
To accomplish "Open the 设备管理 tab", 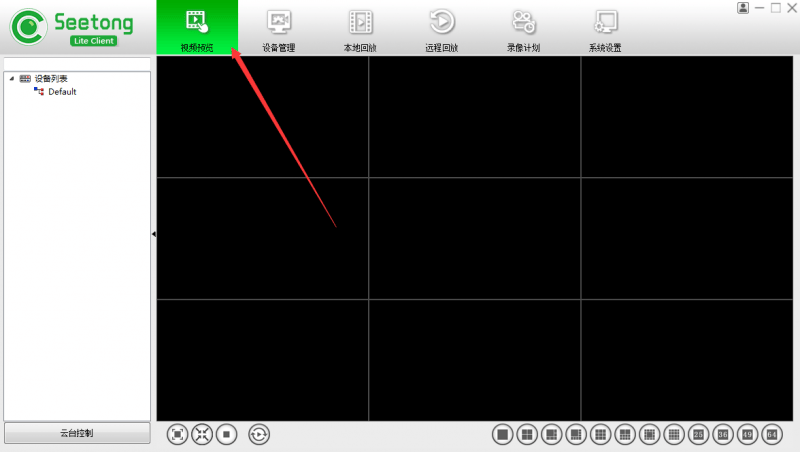I will tap(279, 29).
